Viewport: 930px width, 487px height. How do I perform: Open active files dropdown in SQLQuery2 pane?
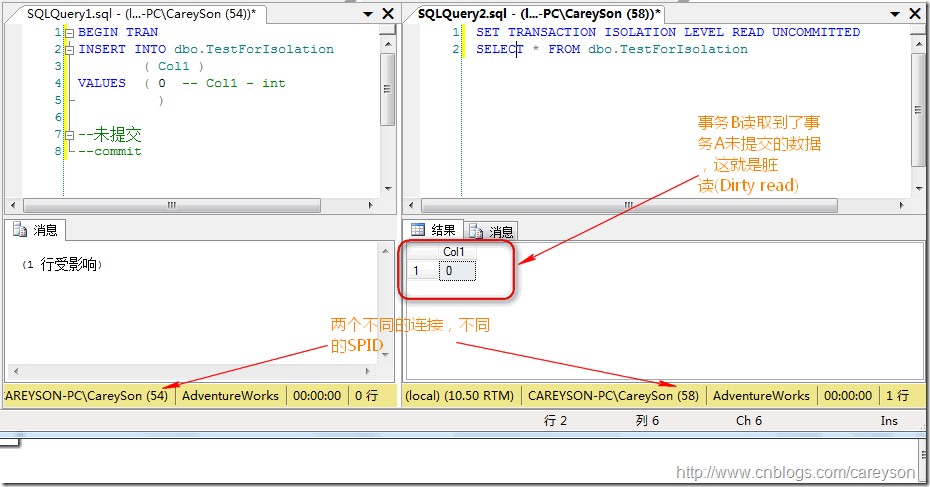pos(898,14)
